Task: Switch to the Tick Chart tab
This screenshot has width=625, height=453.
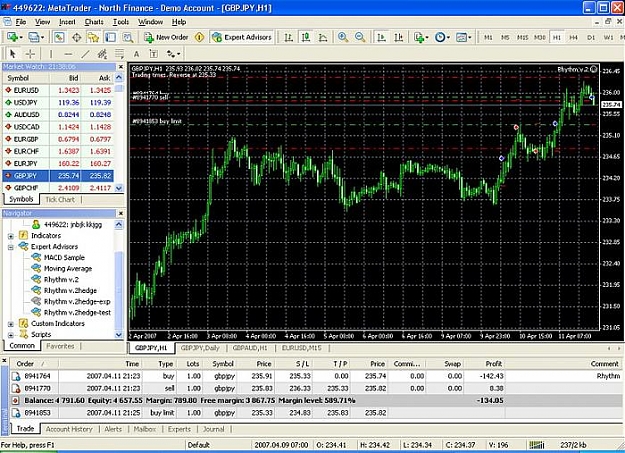Action: (x=60, y=199)
